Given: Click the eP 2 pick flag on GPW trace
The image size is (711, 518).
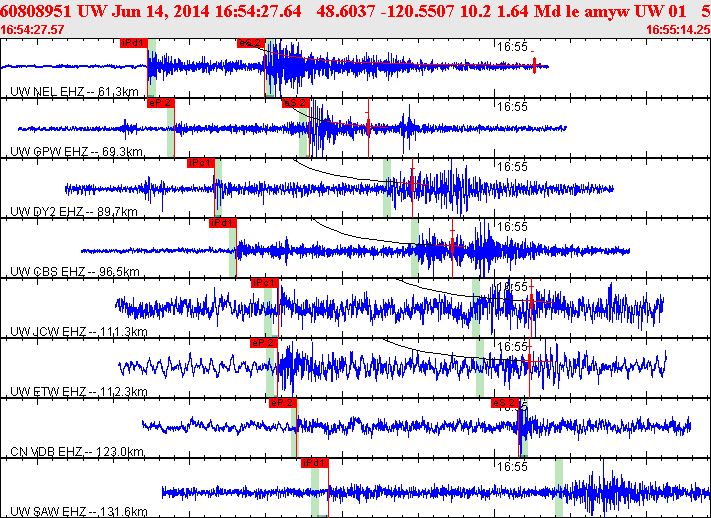Looking at the screenshot, I should [x=161, y=103].
